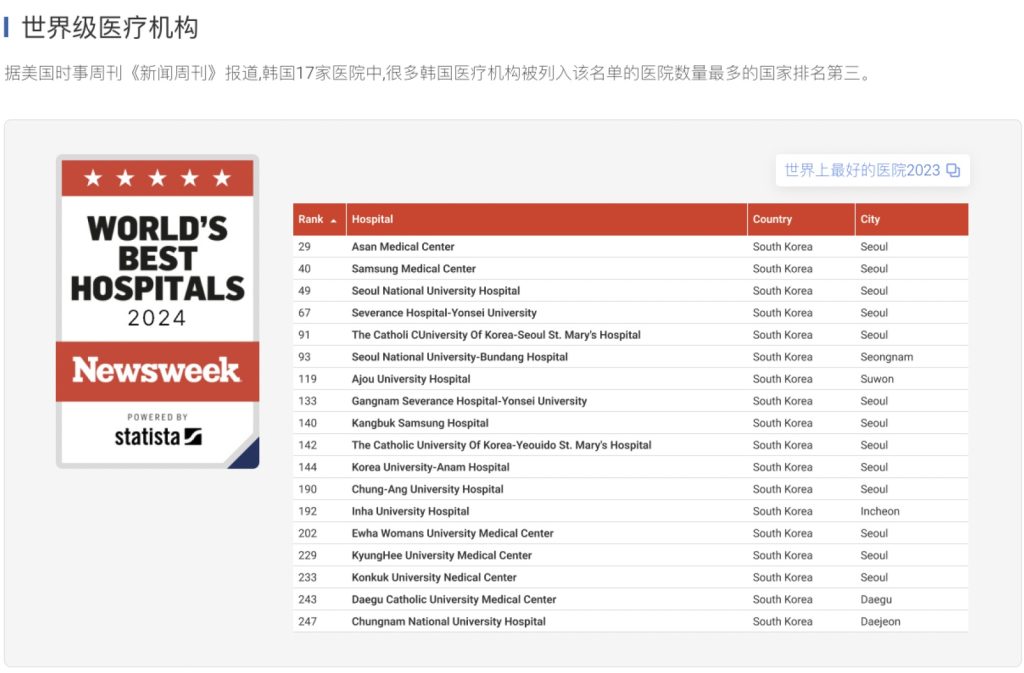Viewport: 1024px width, 673px height.
Task: Select the Daegu city cell
Action: click(876, 600)
